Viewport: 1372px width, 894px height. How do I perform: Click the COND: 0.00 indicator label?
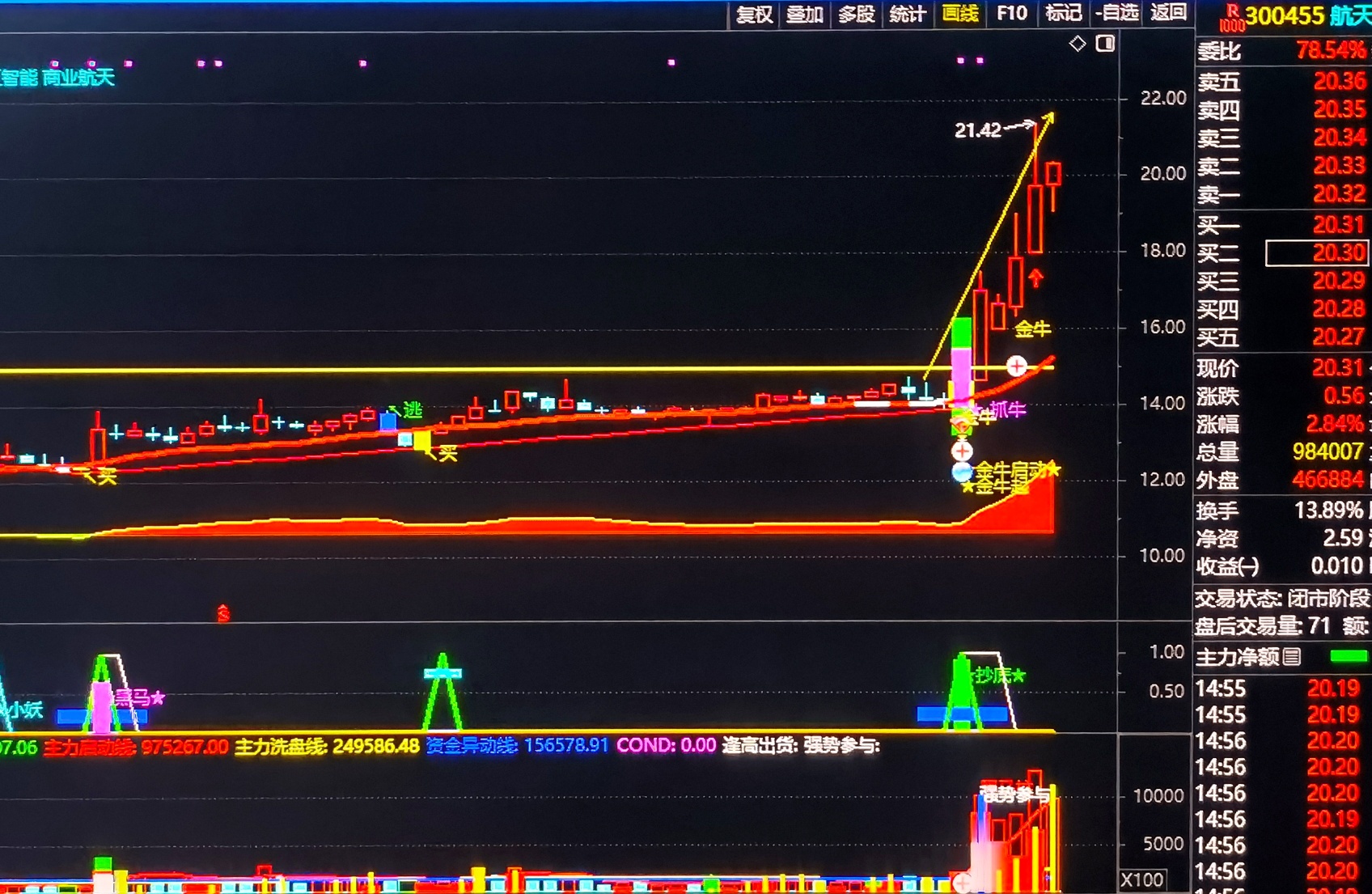coord(666,745)
